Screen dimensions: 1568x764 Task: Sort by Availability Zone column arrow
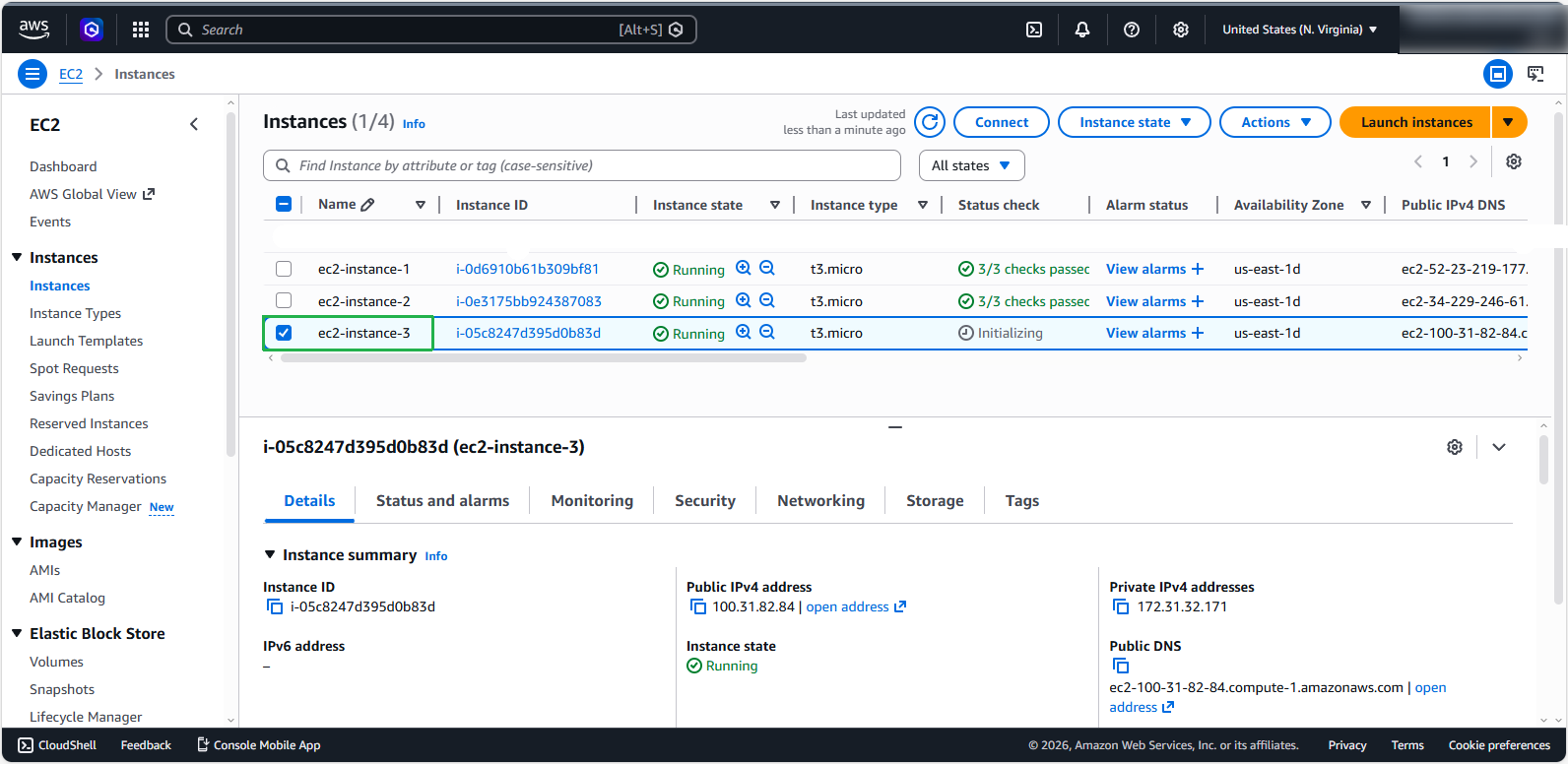[x=1366, y=205]
